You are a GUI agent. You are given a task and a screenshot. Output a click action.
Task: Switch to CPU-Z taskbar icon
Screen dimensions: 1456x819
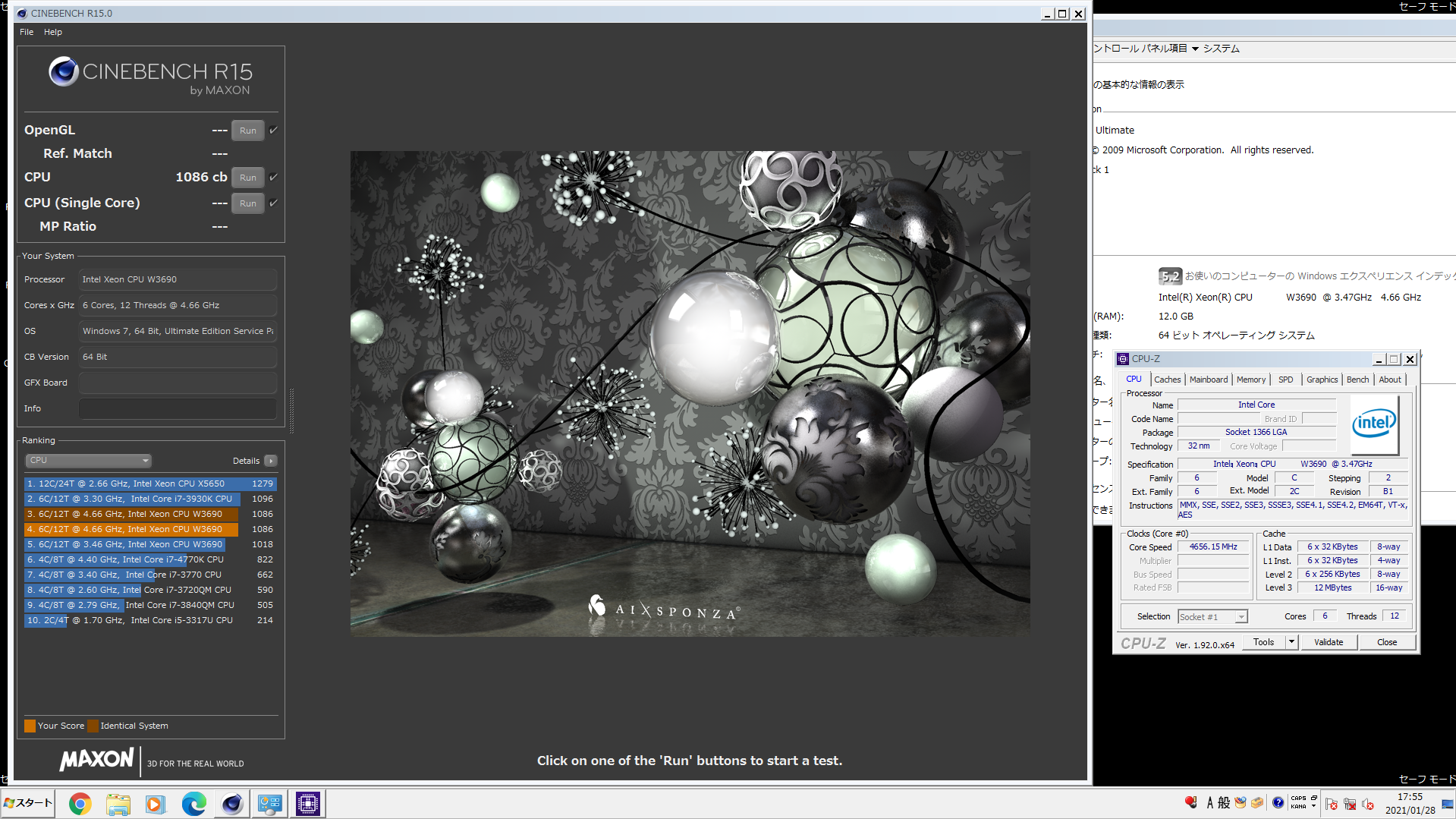(x=307, y=803)
